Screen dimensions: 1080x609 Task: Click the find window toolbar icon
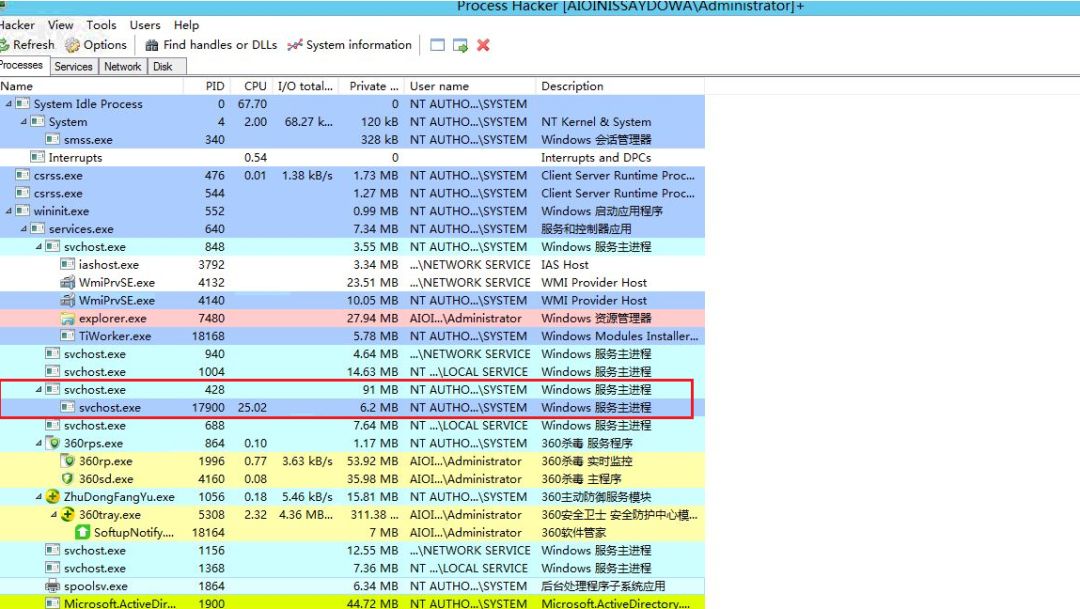[437, 45]
